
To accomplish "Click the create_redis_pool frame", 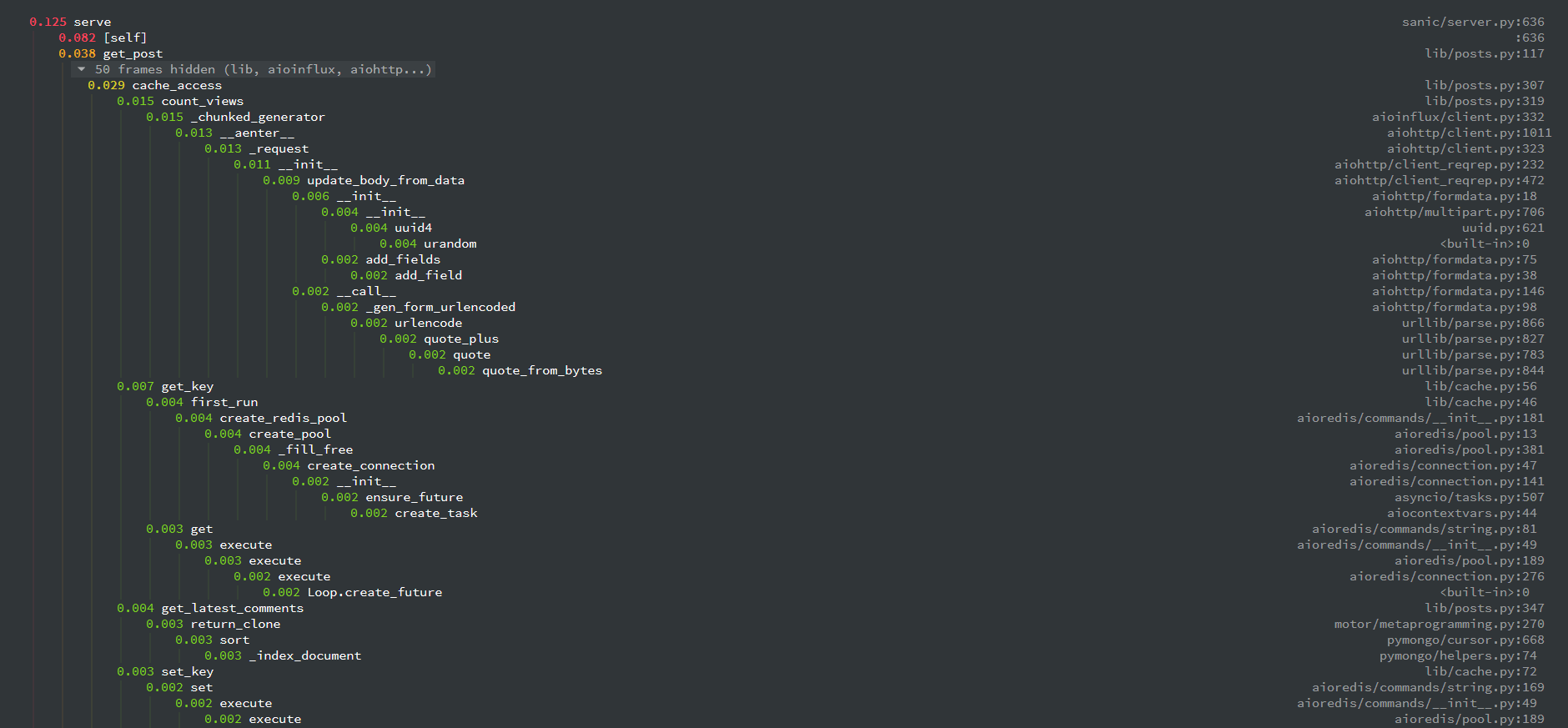I will tap(283, 418).
